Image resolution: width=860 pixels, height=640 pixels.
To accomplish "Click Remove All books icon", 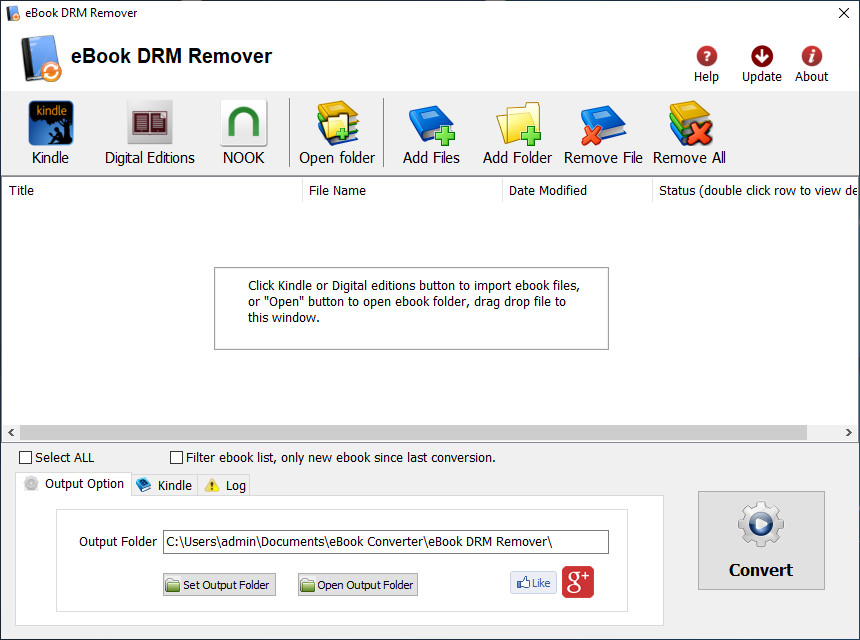I will [x=689, y=133].
